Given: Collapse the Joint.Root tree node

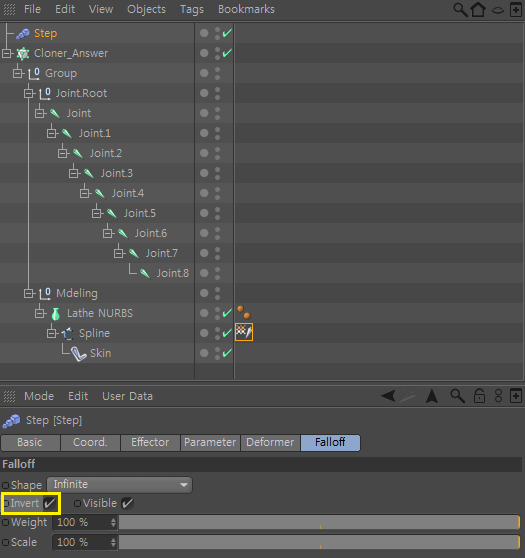Looking at the screenshot, I should pyautogui.click(x=29, y=94).
